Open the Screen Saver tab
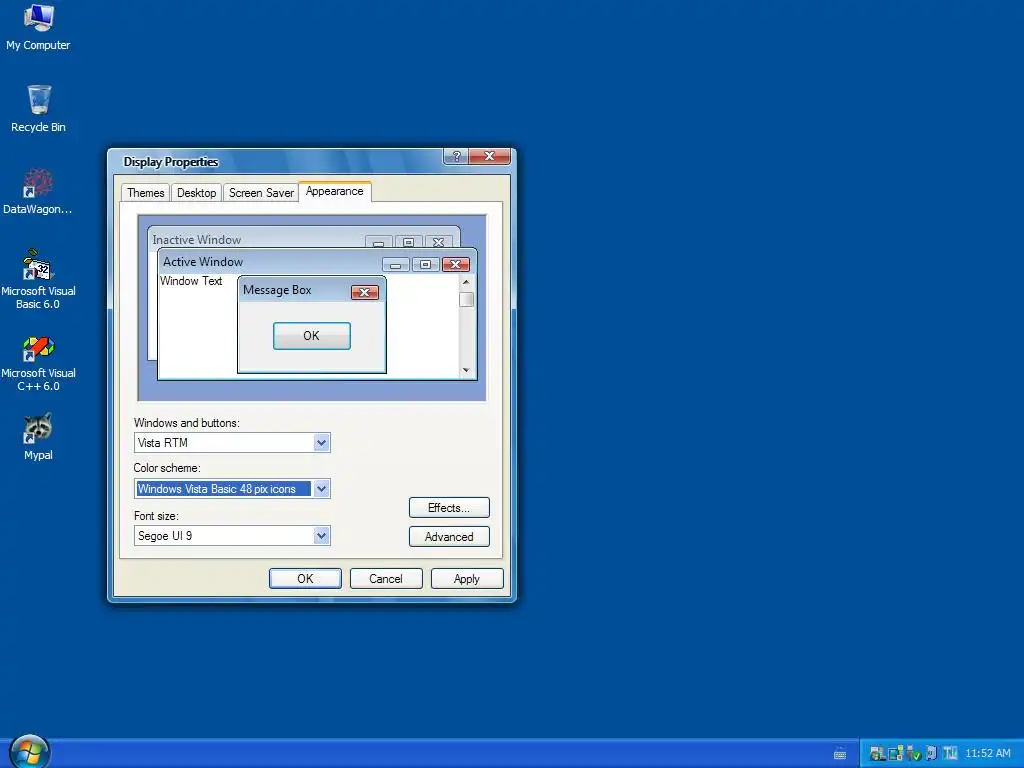Image resolution: width=1024 pixels, height=768 pixels. pos(261,193)
